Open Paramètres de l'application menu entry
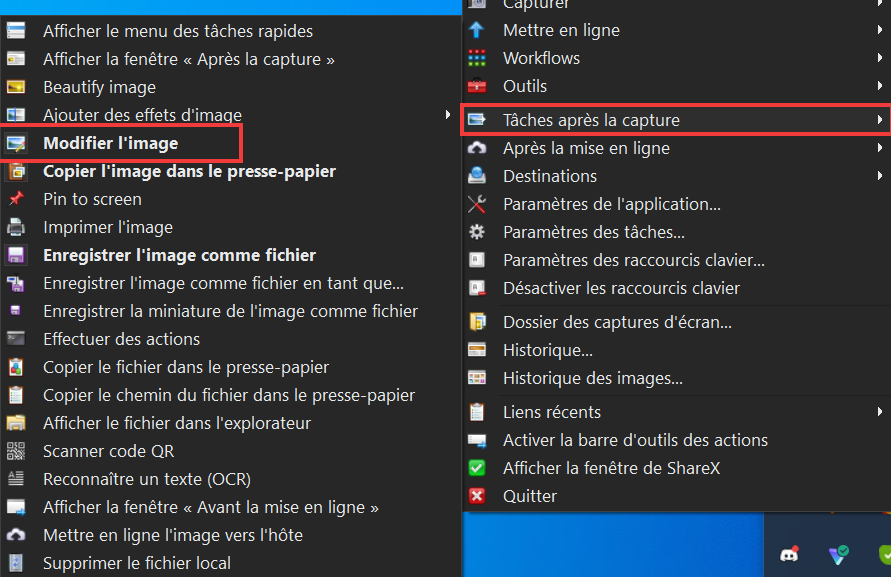 676,204
